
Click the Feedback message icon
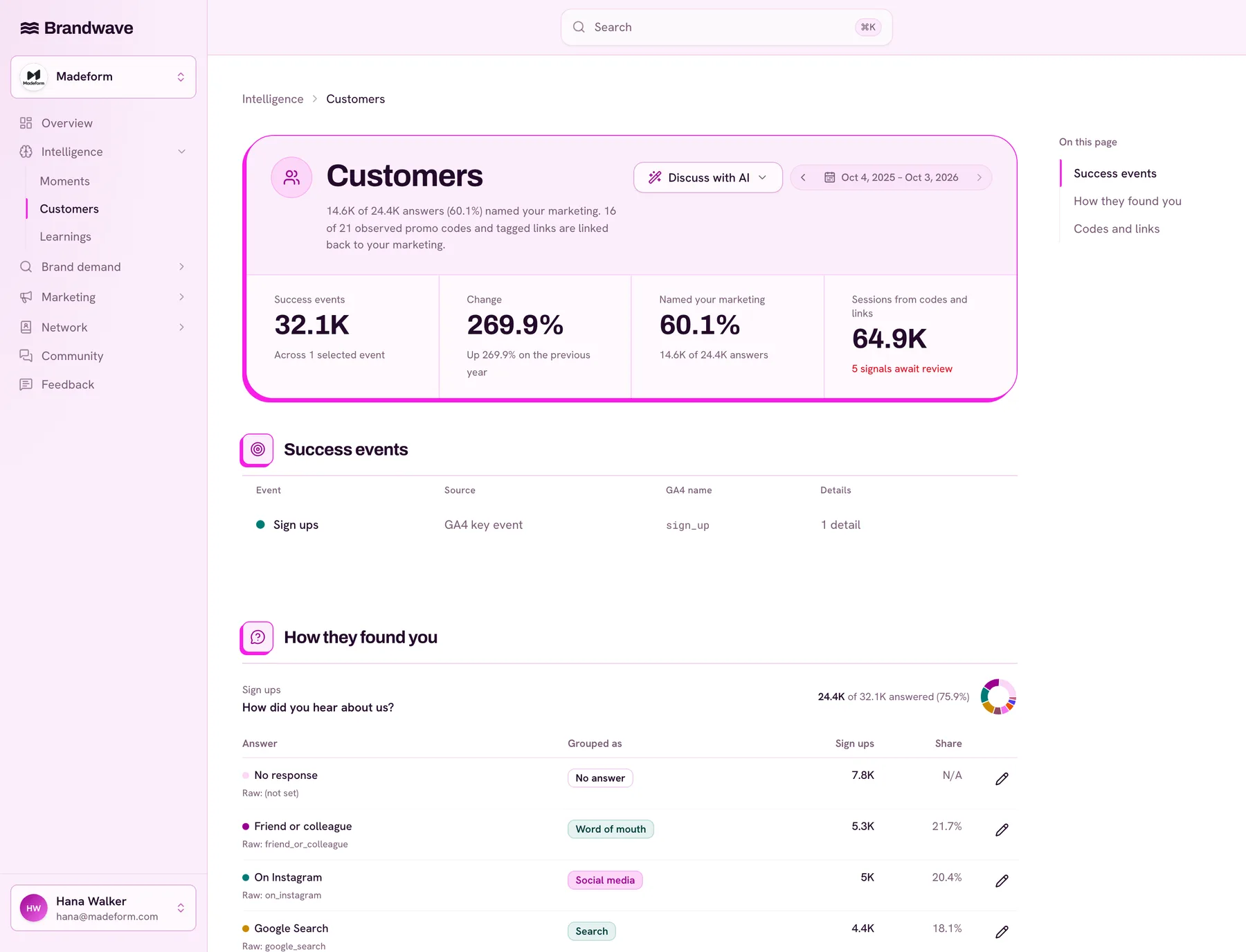[x=26, y=384]
